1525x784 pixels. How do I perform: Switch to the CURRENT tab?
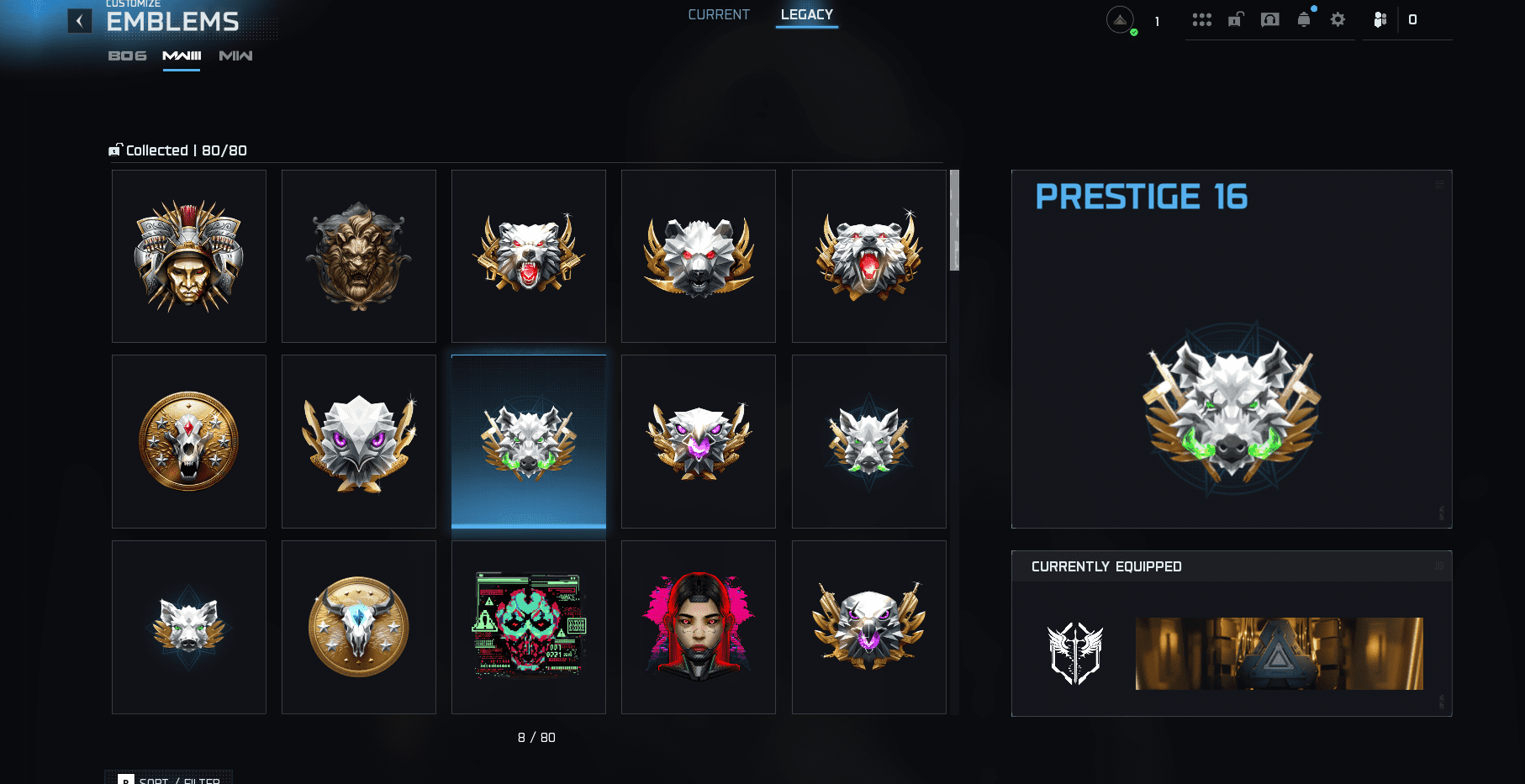[719, 14]
